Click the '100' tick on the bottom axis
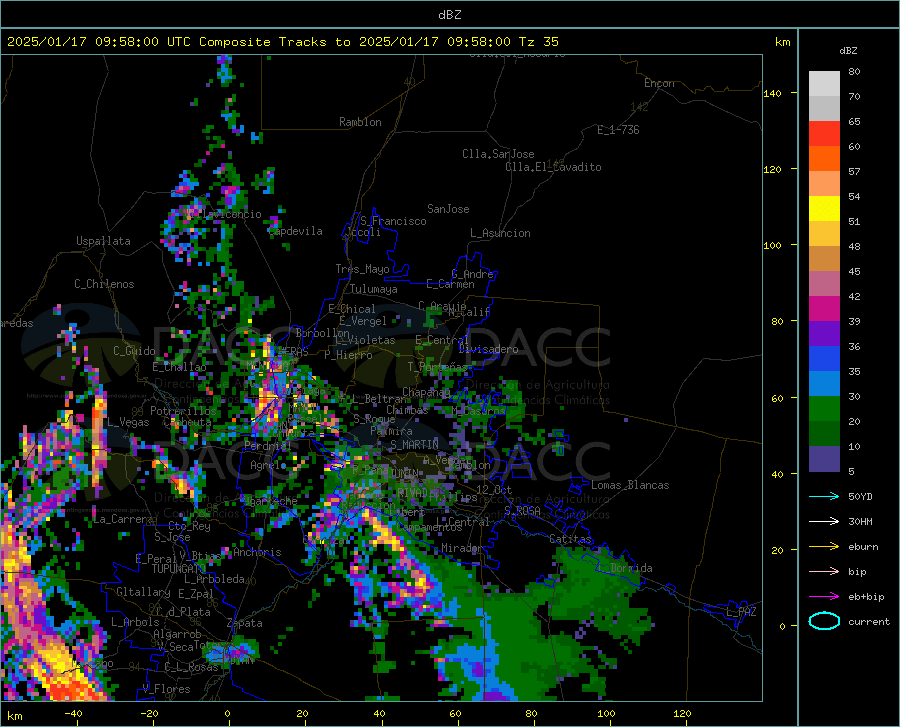This screenshot has width=900, height=727. pos(606,713)
